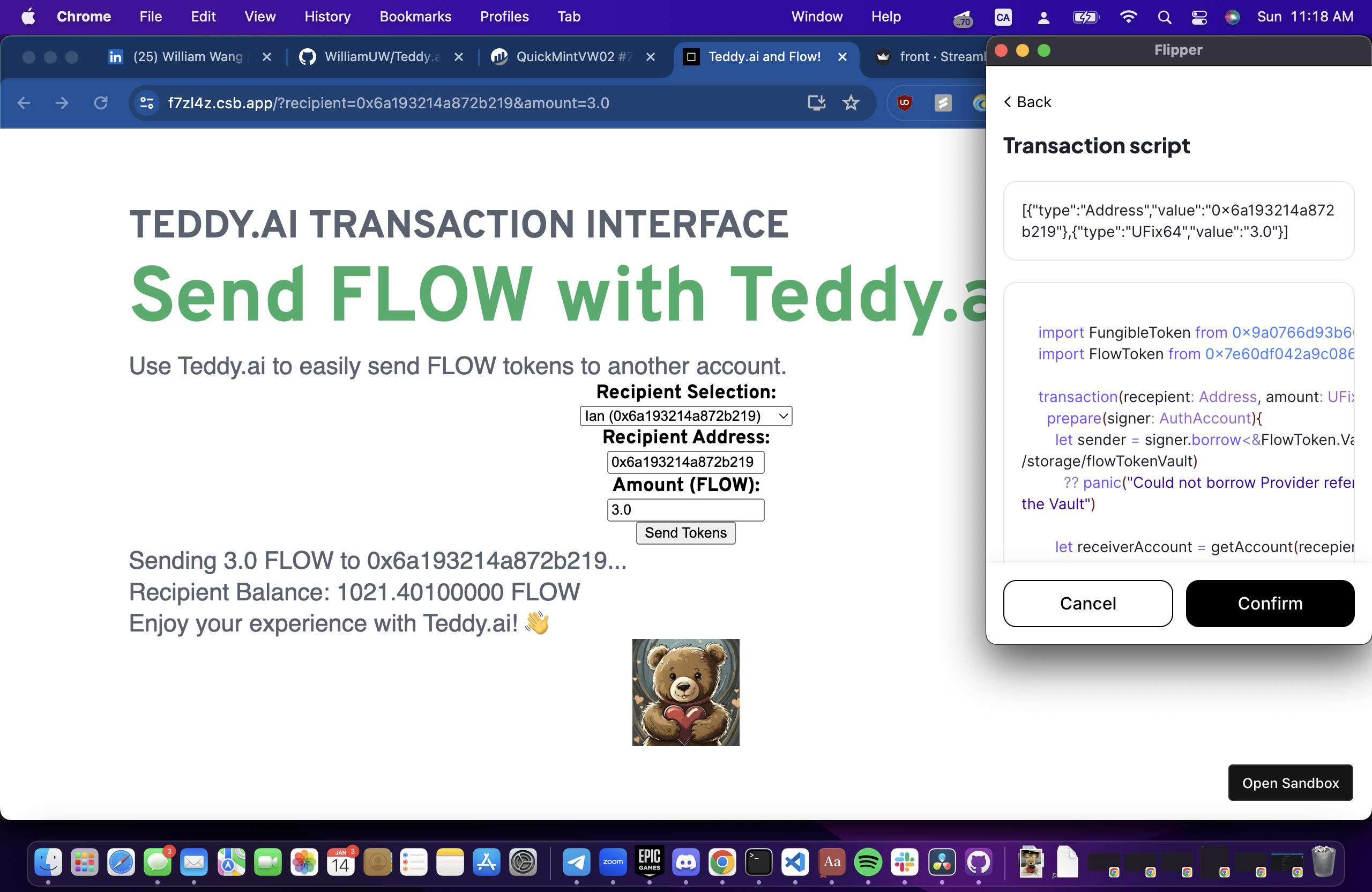
Task: Open Spotify from the dock
Action: coord(868,863)
